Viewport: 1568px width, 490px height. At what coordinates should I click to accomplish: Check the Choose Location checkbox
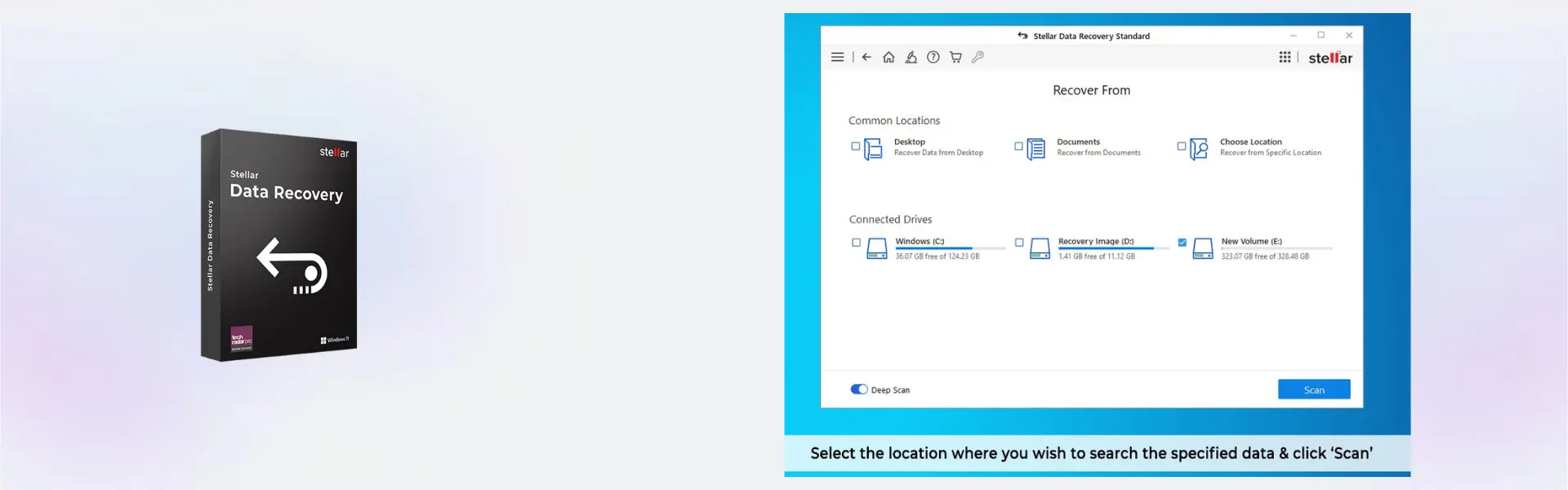(1182, 146)
